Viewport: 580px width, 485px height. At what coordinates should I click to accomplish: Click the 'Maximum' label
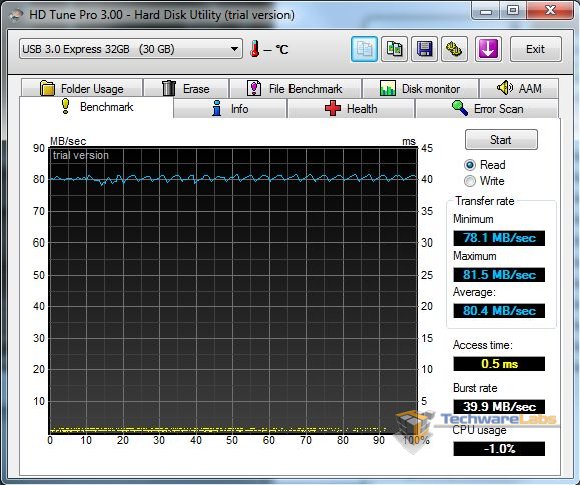click(475, 256)
